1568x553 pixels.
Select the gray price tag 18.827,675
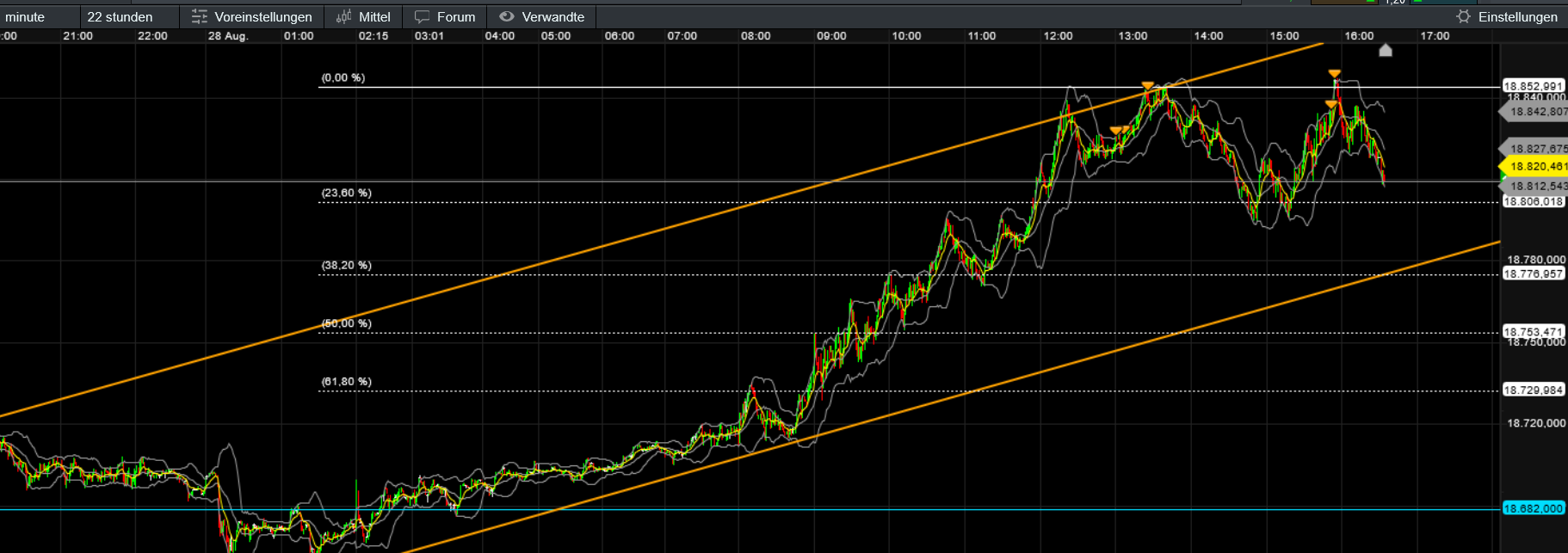click(1534, 149)
